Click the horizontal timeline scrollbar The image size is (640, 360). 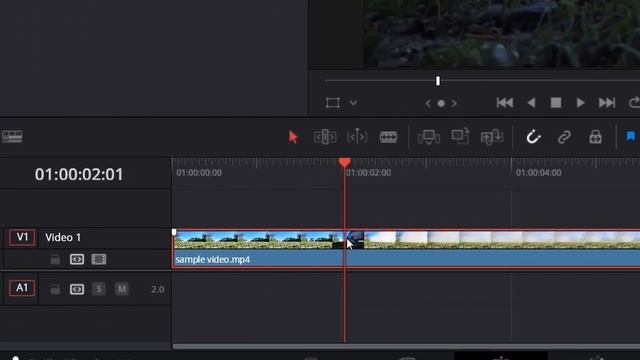click(406, 347)
